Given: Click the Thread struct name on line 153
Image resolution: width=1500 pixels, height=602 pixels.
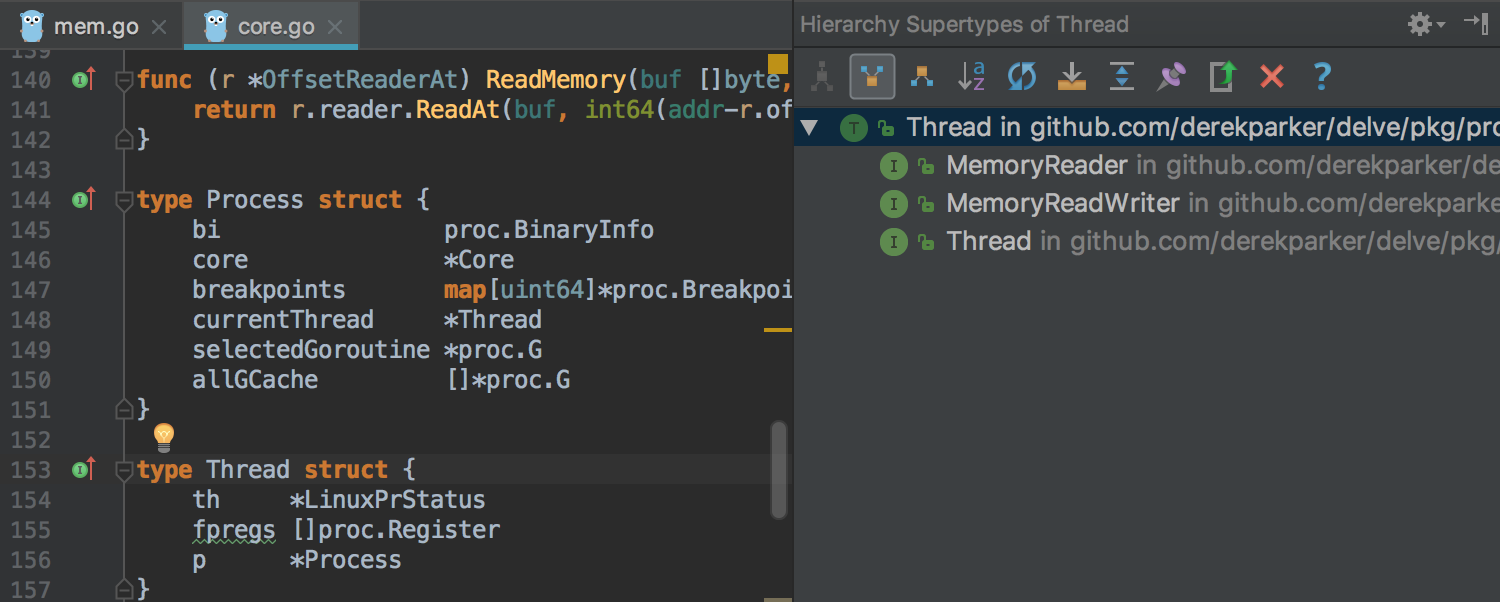Looking at the screenshot, I should click(x=248, y=469).
